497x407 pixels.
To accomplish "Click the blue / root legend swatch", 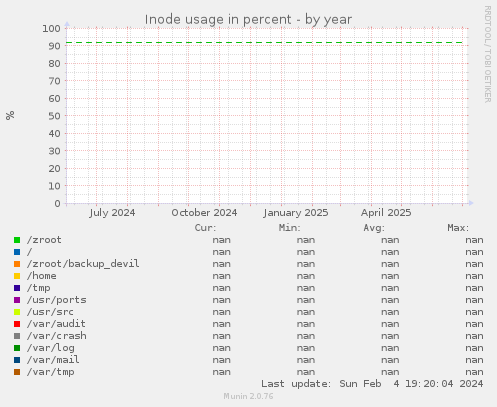I will [x=17, y=252].
